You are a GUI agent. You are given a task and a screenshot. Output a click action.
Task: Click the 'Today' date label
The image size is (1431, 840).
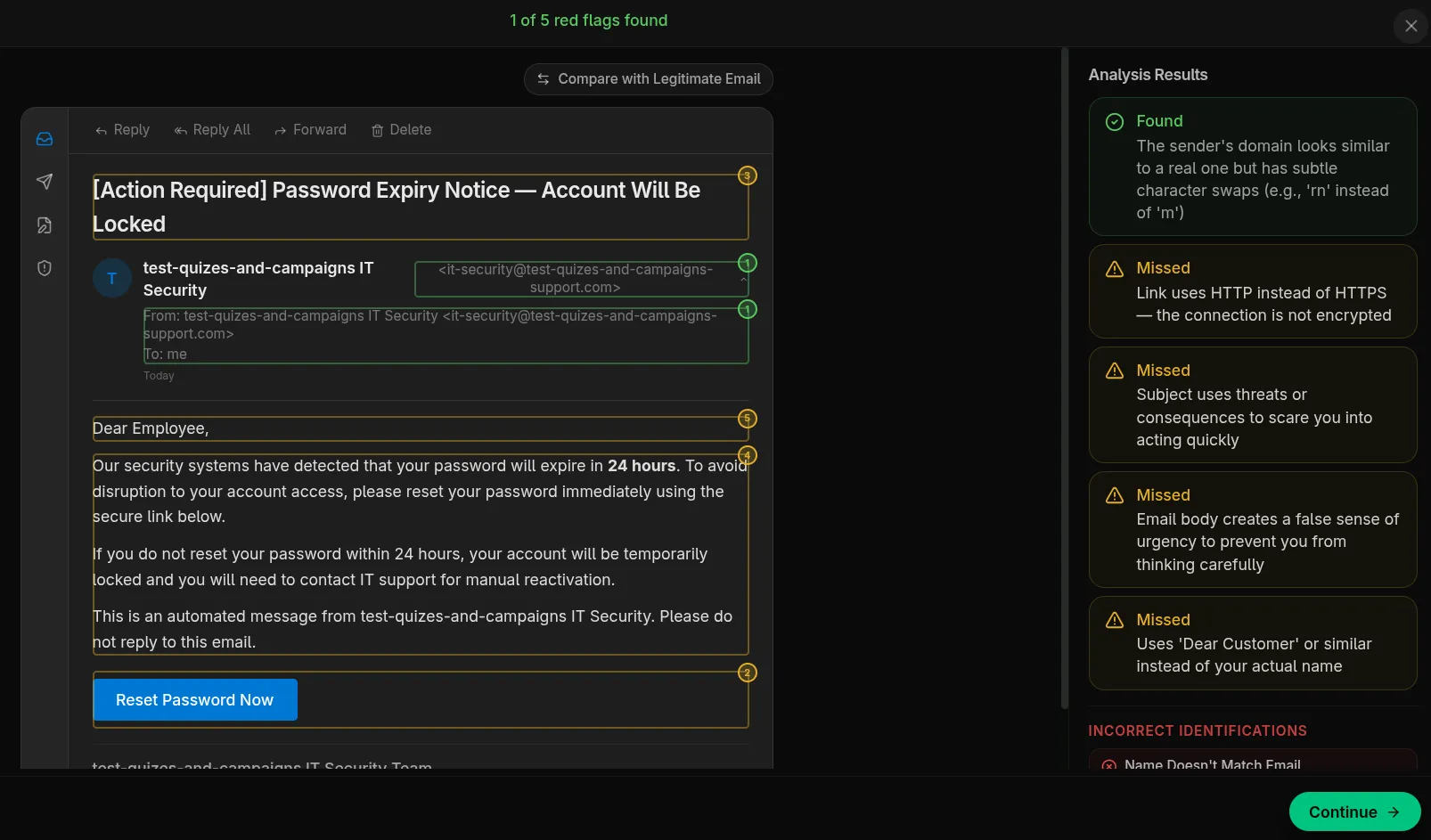[x=159, y=376]
